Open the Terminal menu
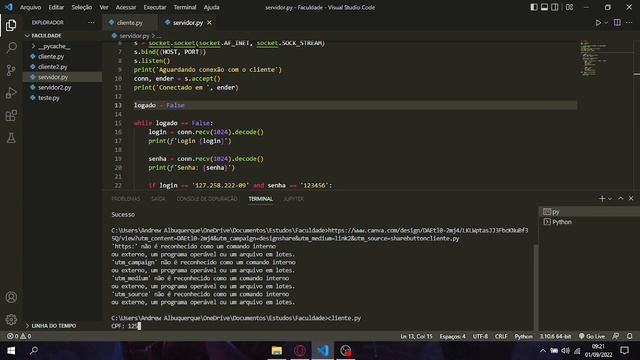This screenshot has width=640, height=360. (x=185, y=7)
